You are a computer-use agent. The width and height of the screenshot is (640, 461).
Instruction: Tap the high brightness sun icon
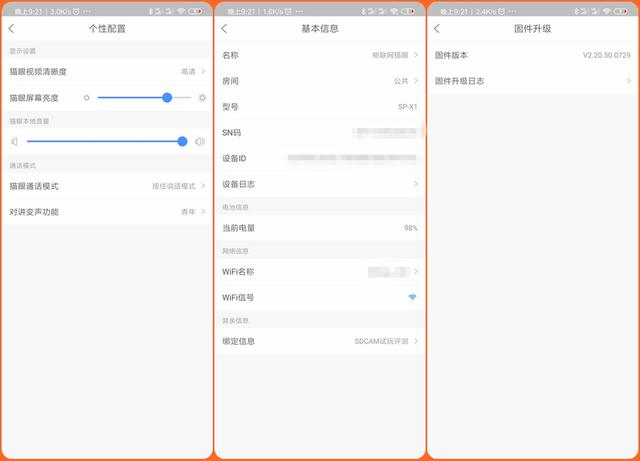(201, 98)
